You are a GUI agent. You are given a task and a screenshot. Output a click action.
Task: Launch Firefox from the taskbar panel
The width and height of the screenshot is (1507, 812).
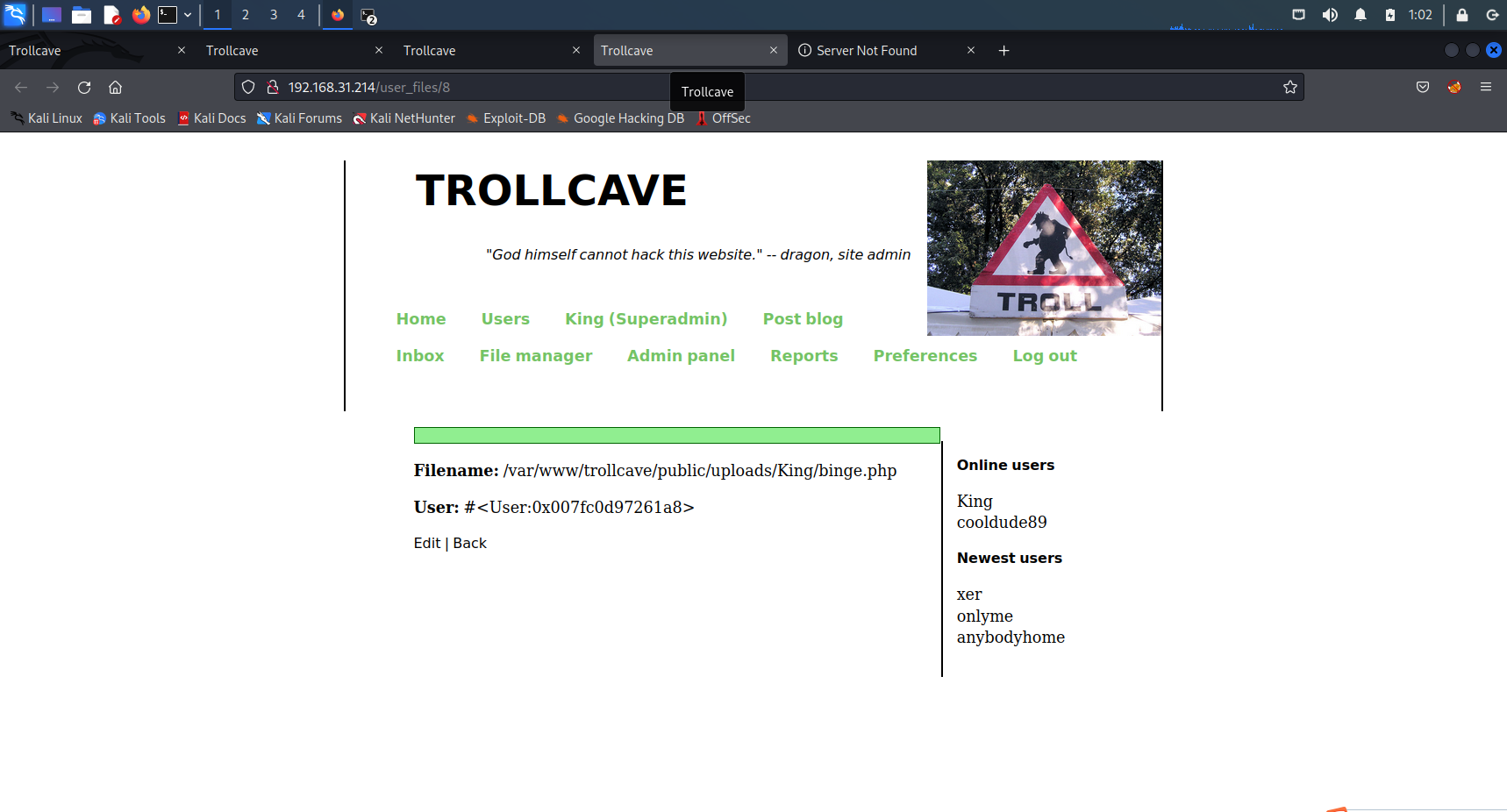(140, 15)
